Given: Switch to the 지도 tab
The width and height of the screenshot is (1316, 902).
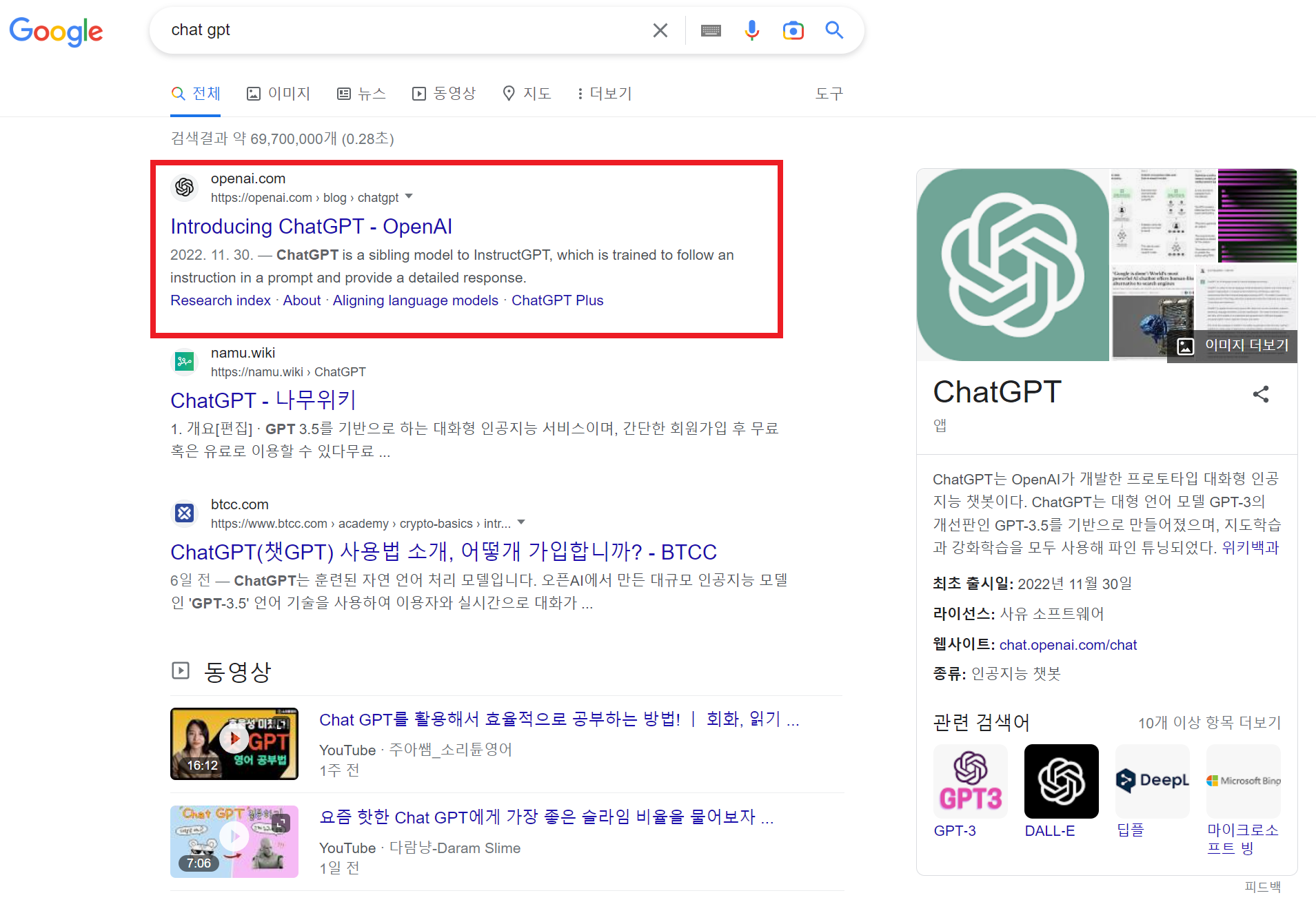Looking at the screenshot, I should [527, 94].
